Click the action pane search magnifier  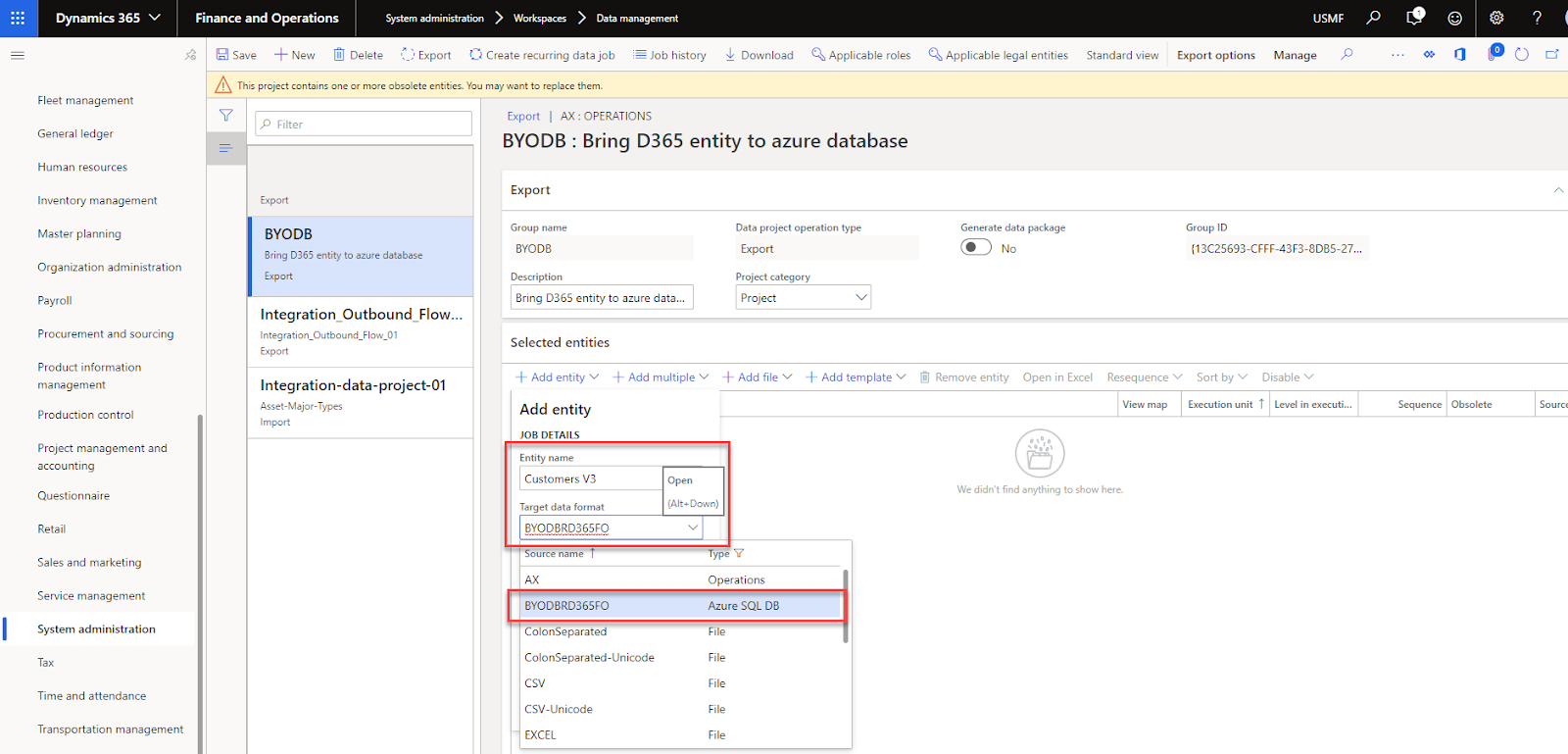click(x=1347, y=55)
